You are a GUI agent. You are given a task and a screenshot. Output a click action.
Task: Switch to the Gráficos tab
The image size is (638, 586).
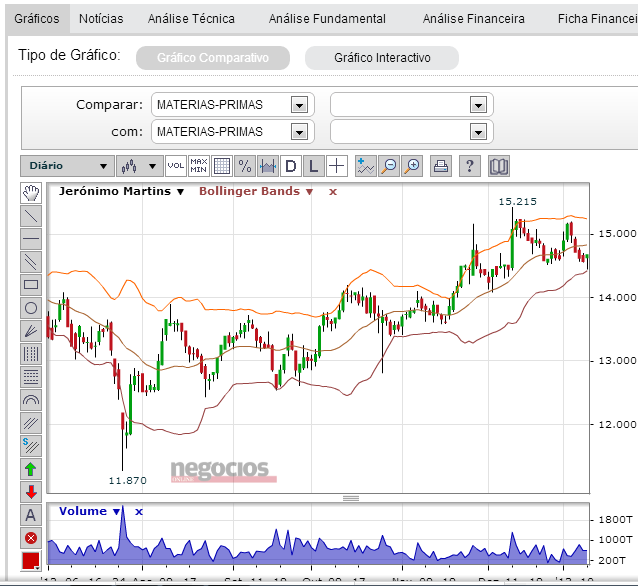(x=37, y=18)
